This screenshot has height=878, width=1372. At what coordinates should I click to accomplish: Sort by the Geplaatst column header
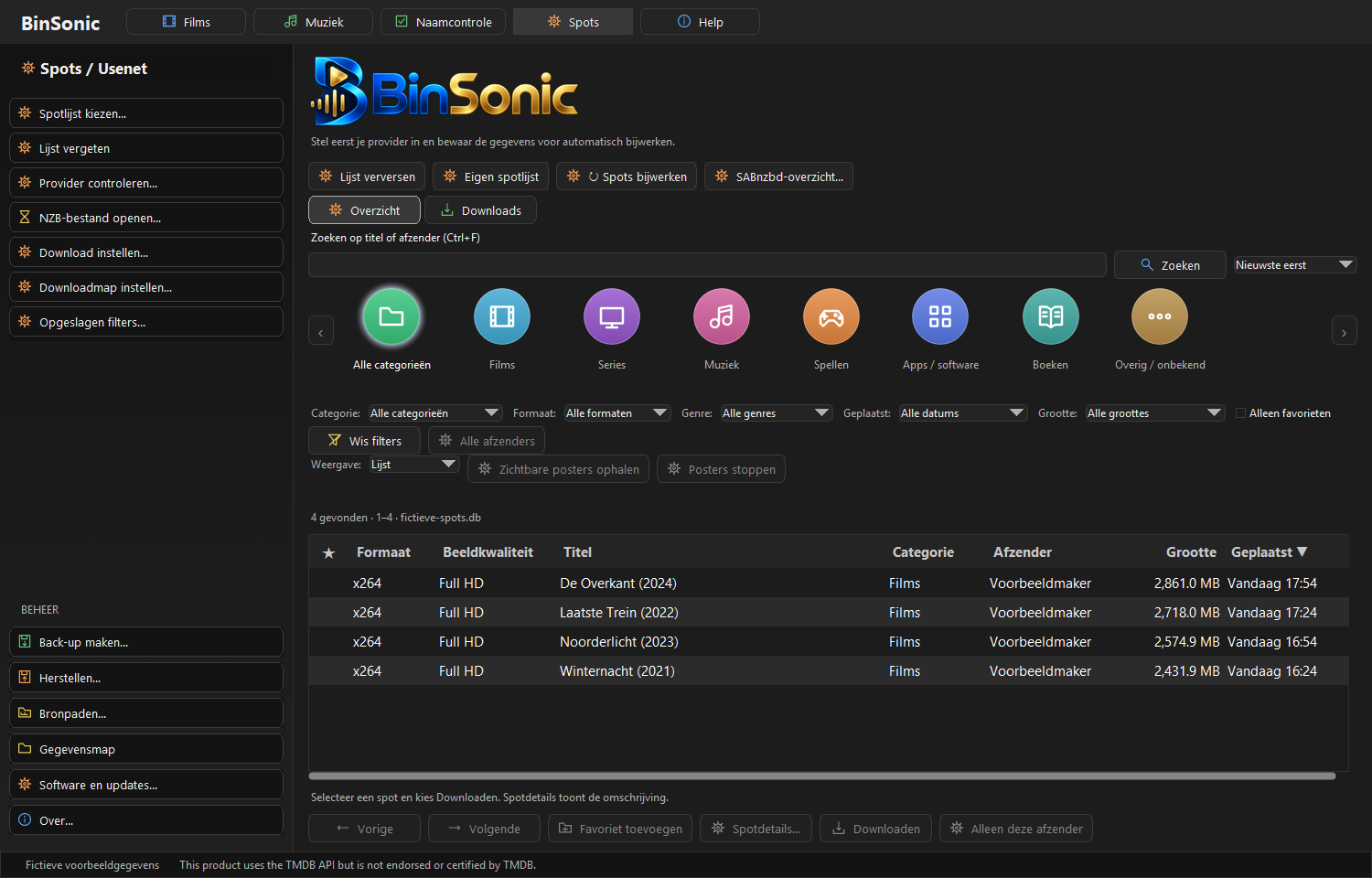pyautogui.click(x=1270, y=552)
